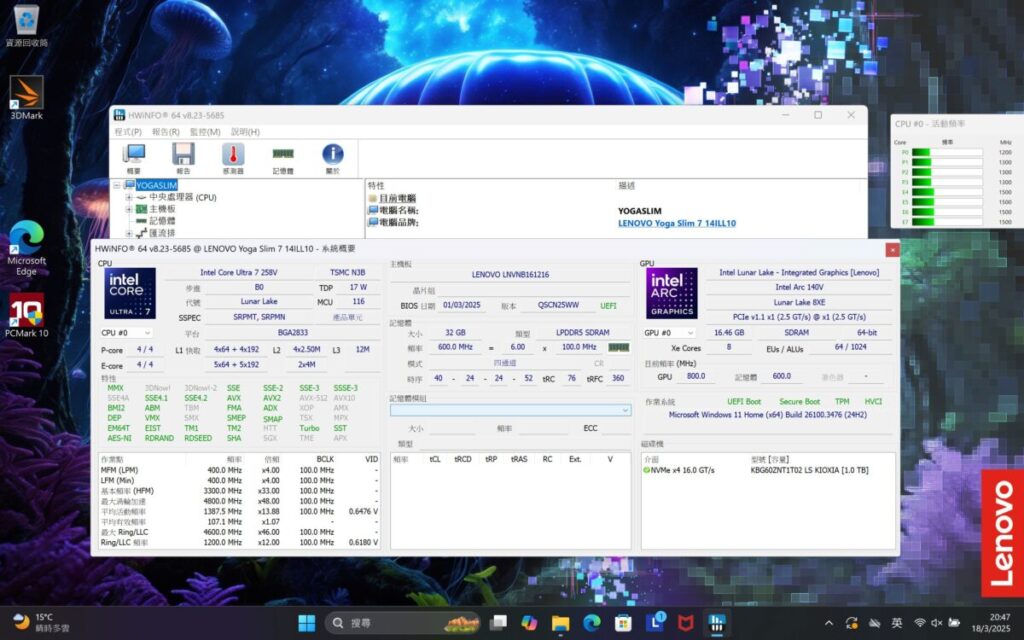Open the 程式(P) menu

click(128, 132)
